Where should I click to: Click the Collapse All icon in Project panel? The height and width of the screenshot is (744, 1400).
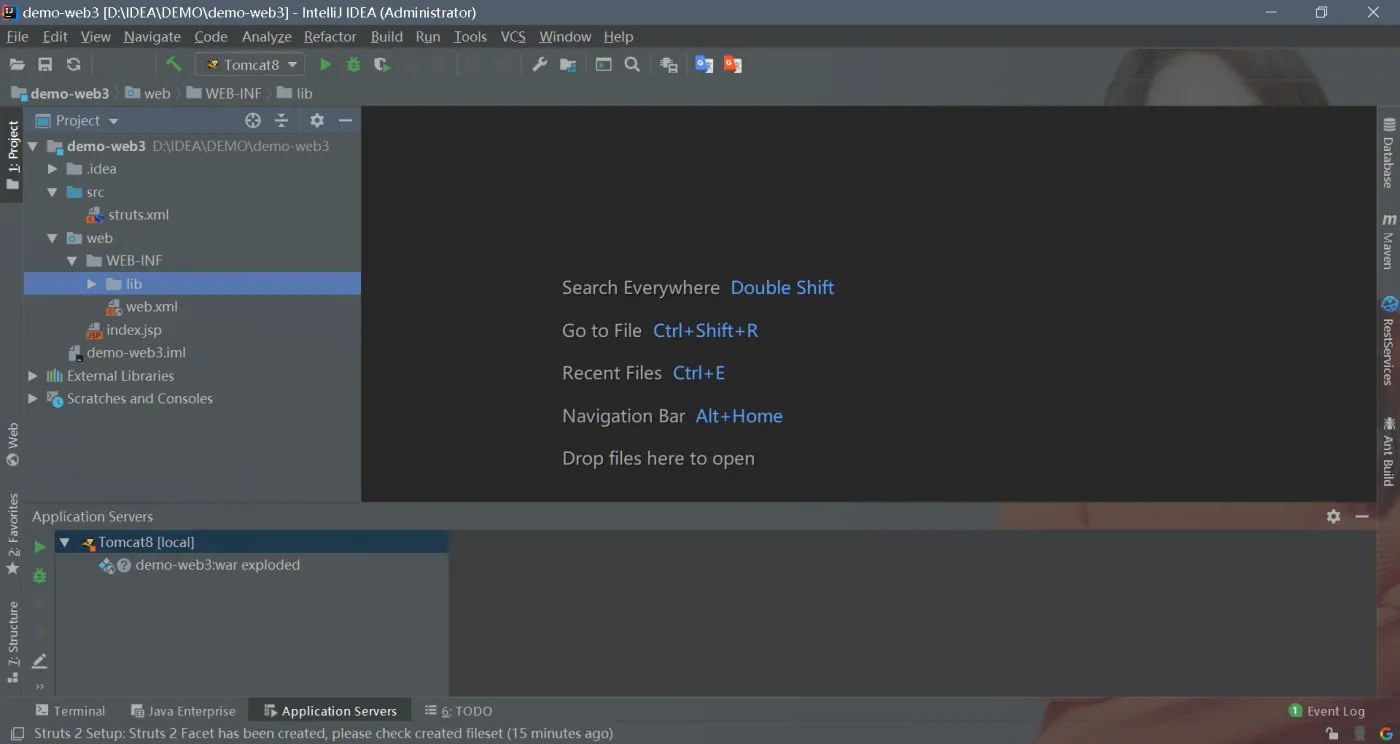point(282,120)
